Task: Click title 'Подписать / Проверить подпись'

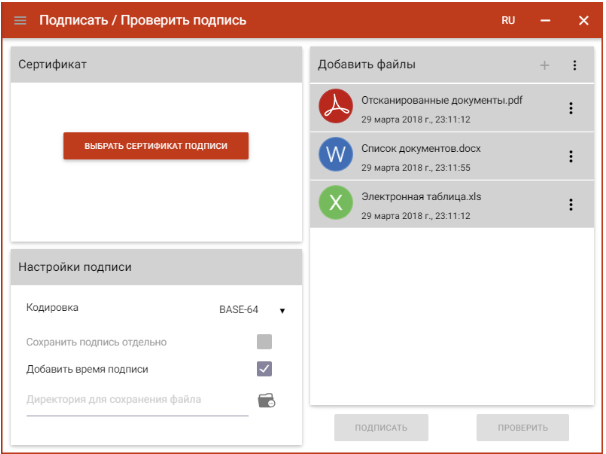Action: click(x=143, y=20)
